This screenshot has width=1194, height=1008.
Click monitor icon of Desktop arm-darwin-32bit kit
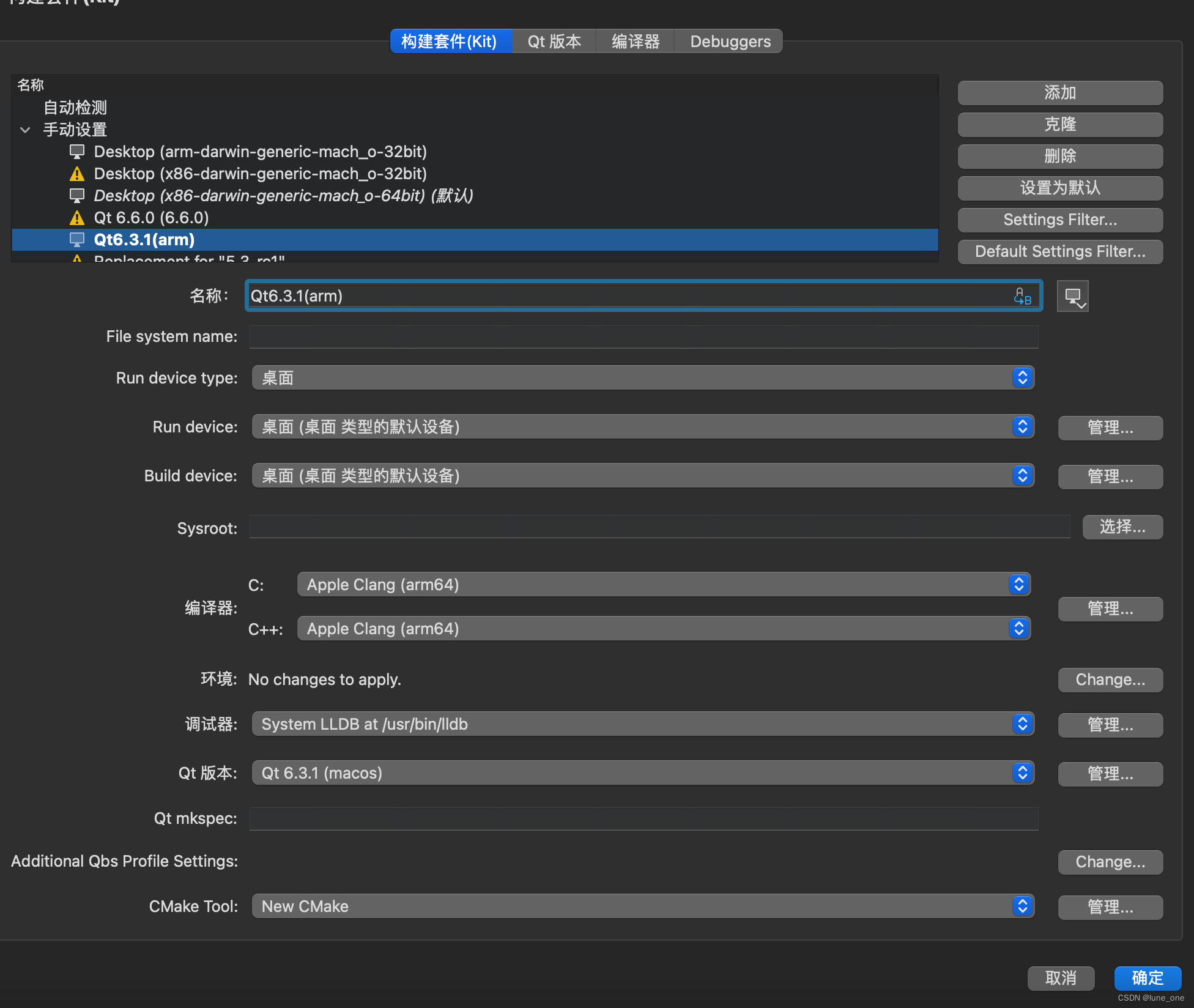[x=77, y=151]
